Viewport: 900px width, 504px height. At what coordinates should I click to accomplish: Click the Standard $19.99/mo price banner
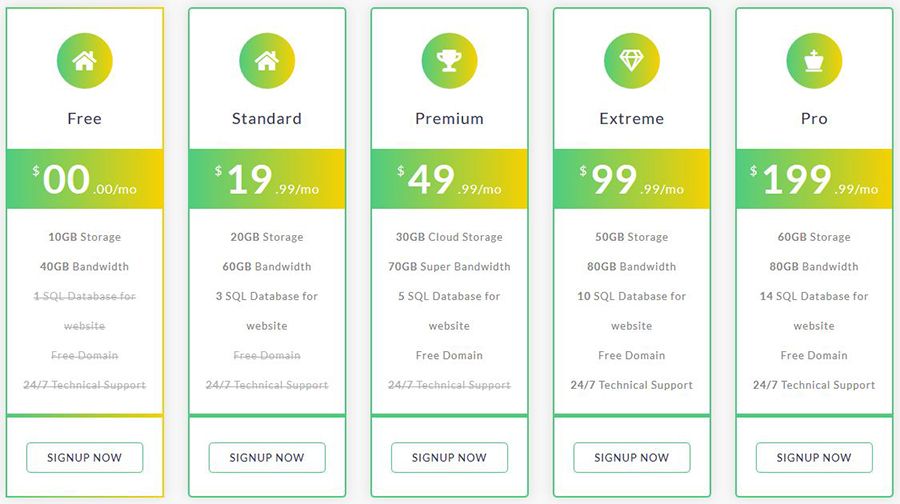267,179
